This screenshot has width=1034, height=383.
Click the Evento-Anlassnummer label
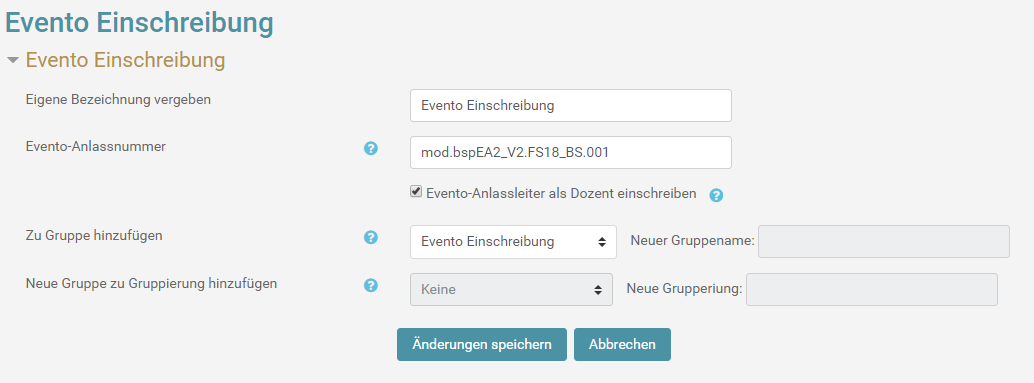(96, 146)
